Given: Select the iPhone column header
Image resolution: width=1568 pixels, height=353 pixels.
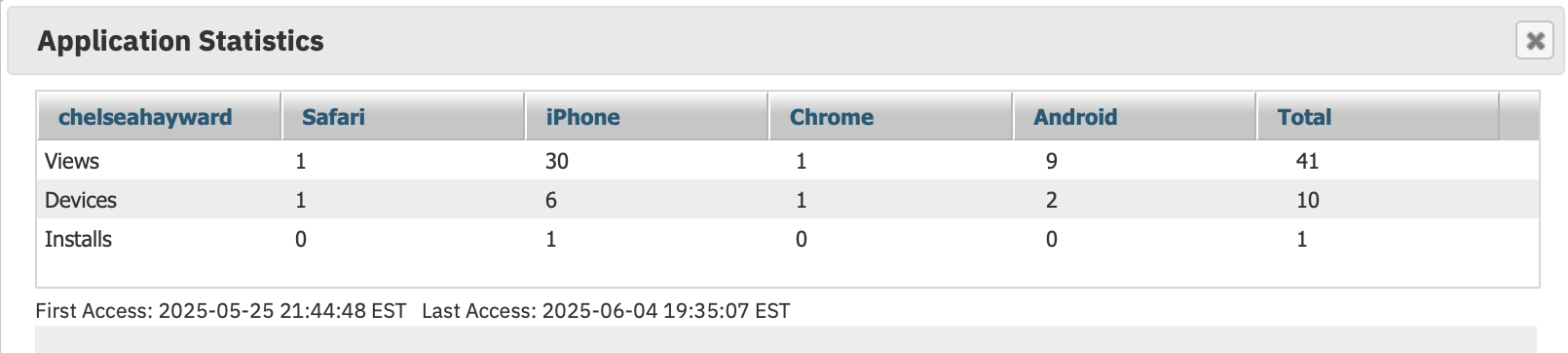Looking at the screenshot, I should pos(647,117).
